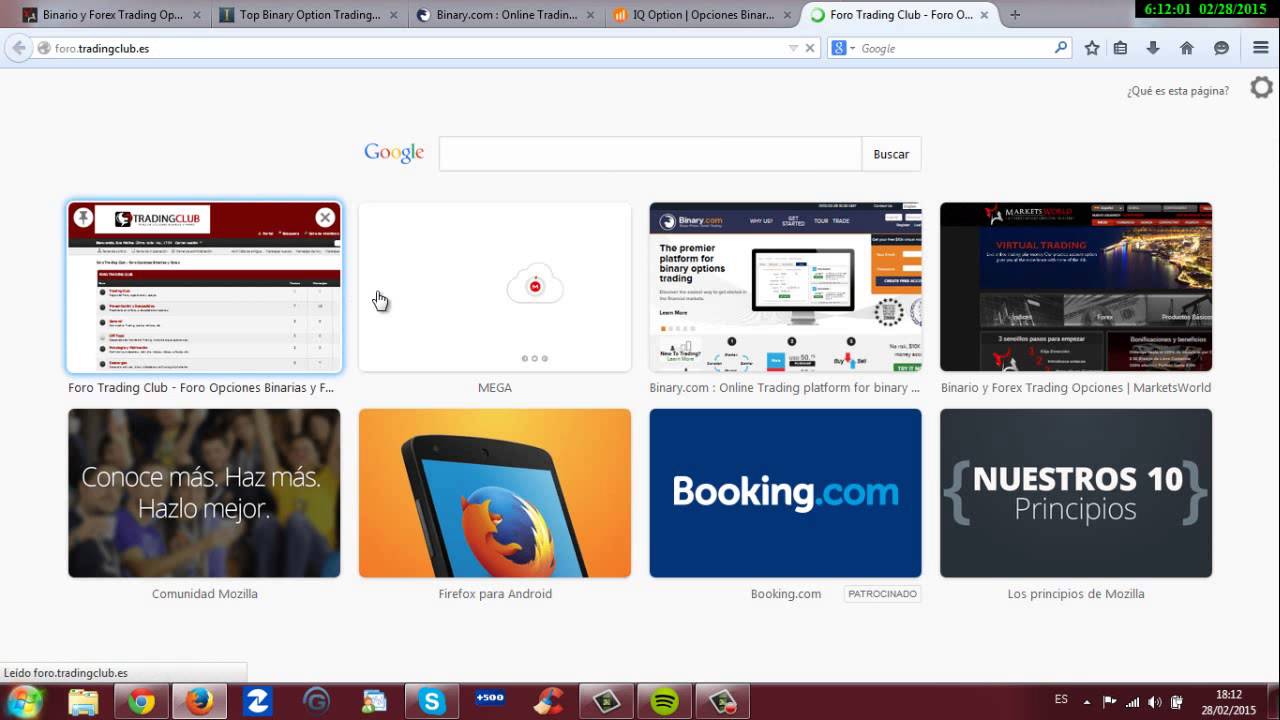Close the Binario y Forex Trading tab
Image resolution: width=1280 pixels, height=720 pixels.
click(197, 15)
